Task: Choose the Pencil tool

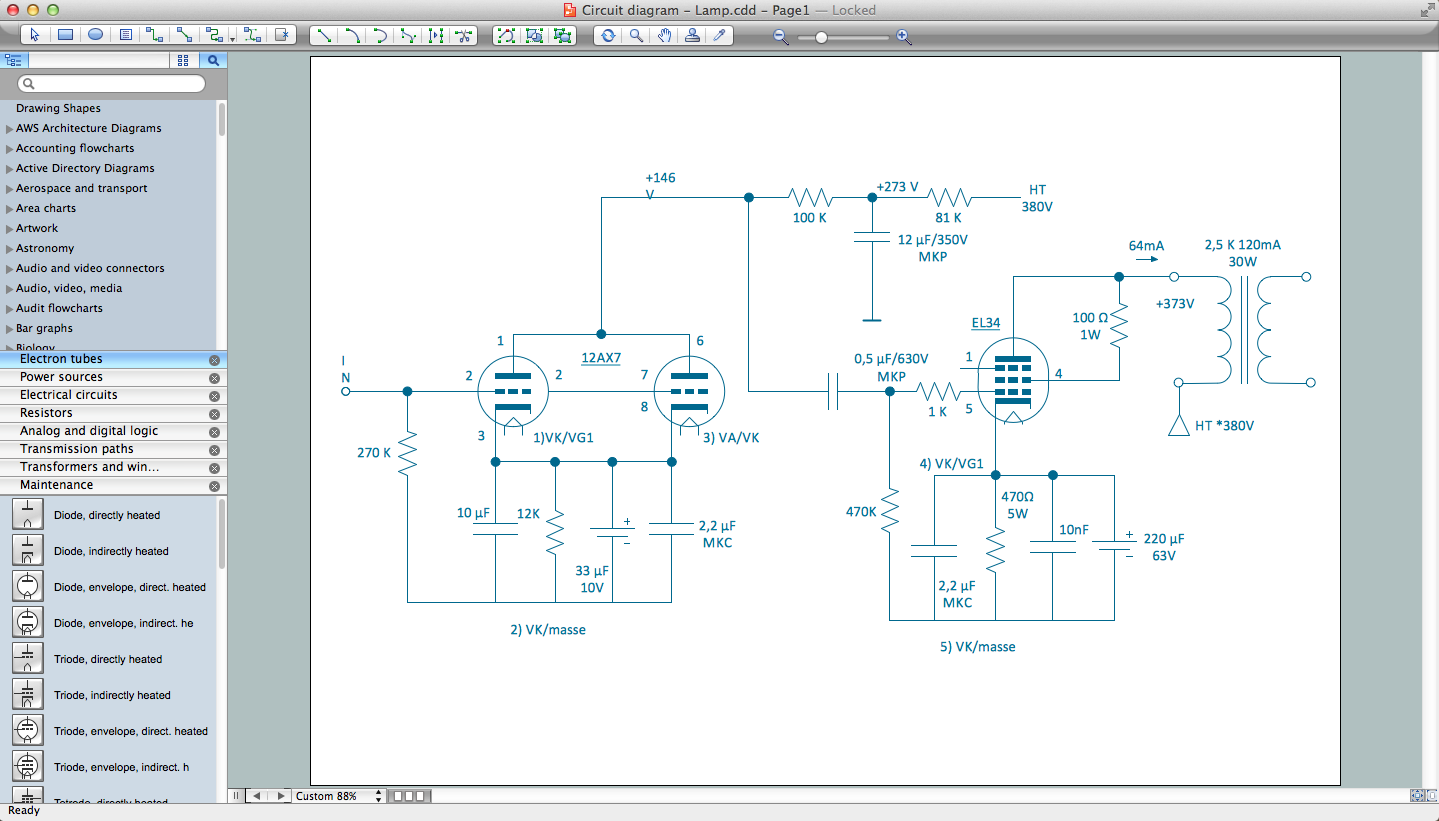Action: pos(719,35)
